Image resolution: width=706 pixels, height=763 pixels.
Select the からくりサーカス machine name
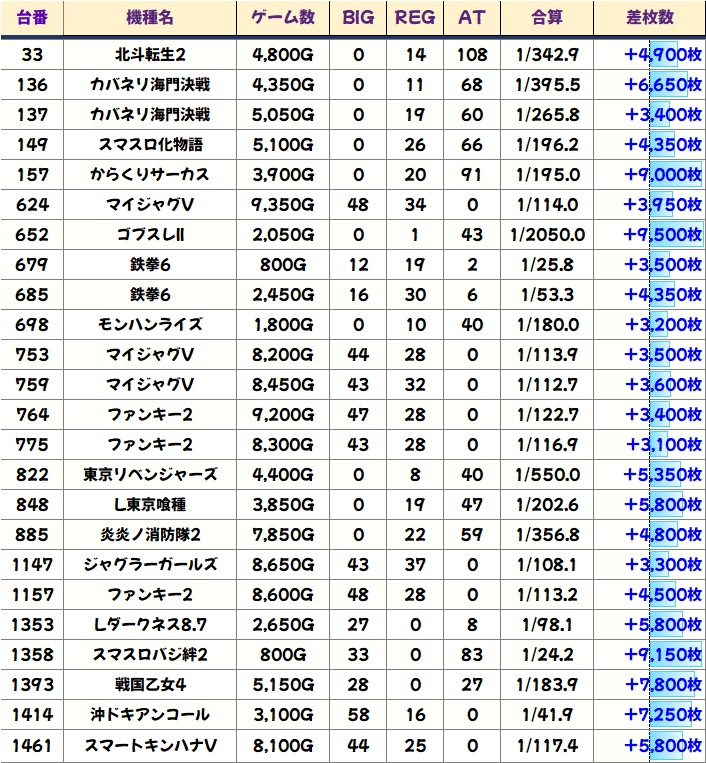[150, 174]
